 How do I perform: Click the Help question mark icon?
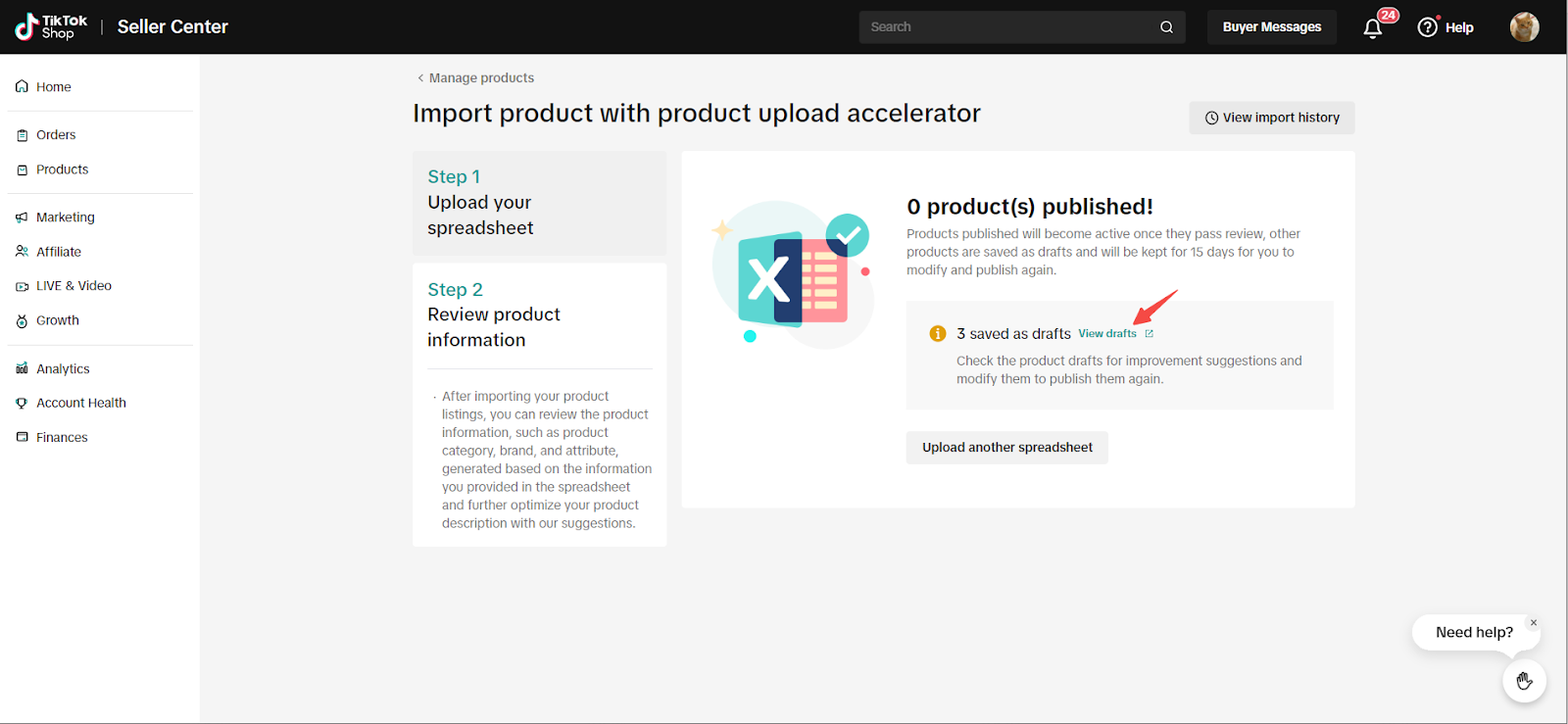tap(1428, 27)
